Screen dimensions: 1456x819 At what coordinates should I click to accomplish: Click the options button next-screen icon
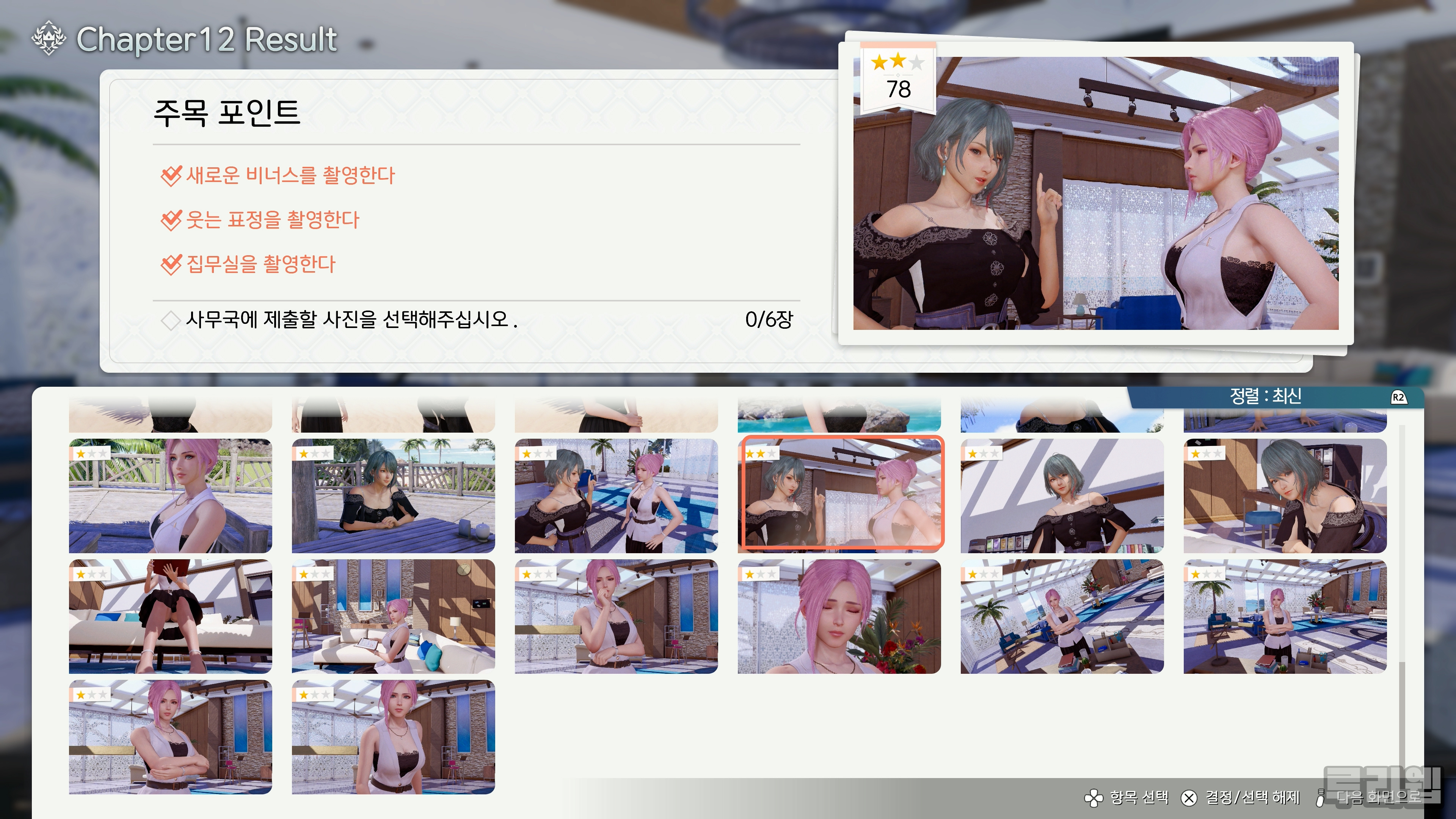(x=1320, y=797)
